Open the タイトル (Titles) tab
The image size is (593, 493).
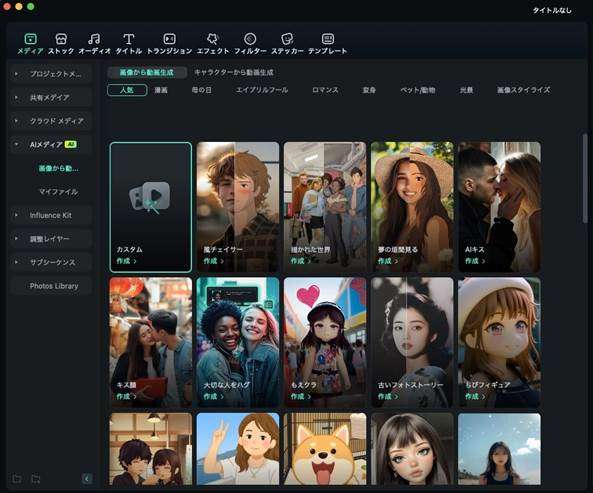pos(129,44)
